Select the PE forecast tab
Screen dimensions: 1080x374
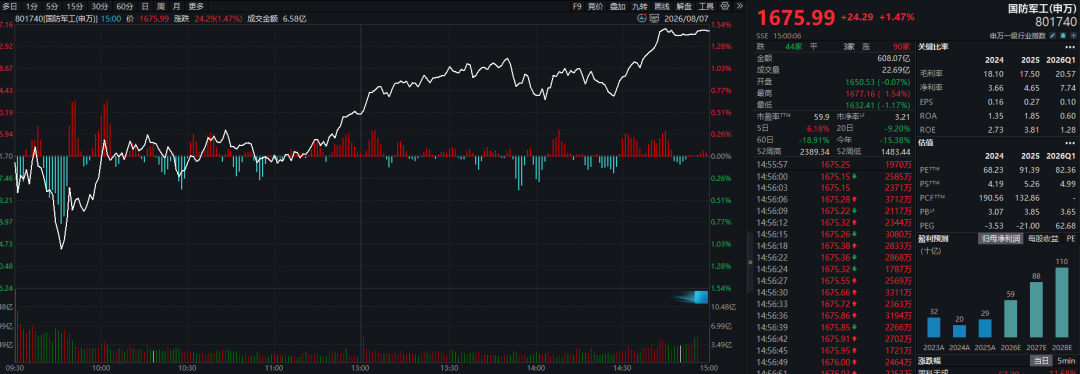[1070, 238]
